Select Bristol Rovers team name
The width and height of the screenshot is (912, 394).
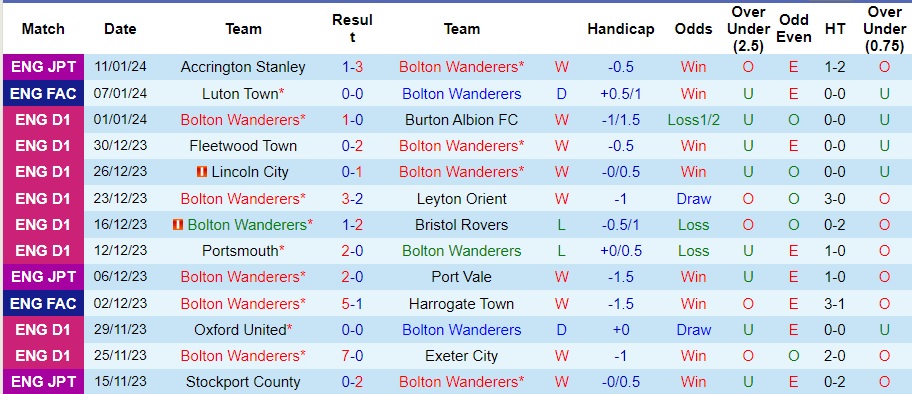(462, 225)
